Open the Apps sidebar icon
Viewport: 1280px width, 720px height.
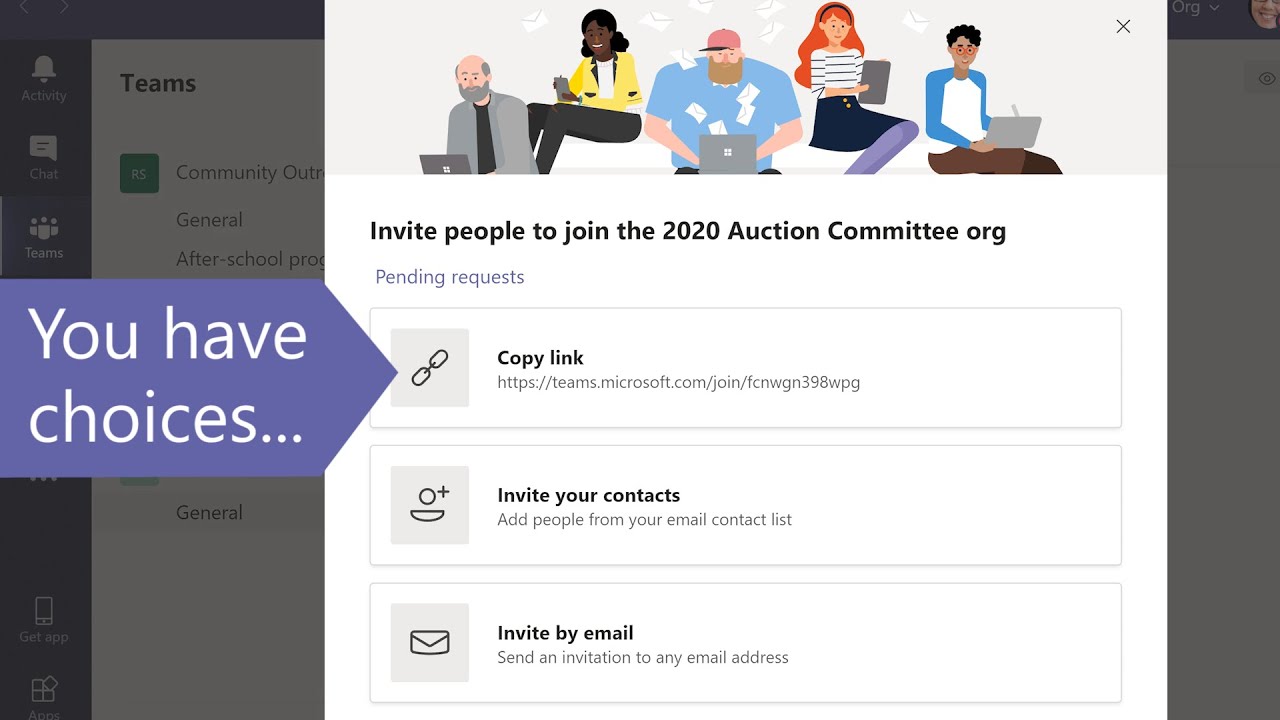(44, 691)
